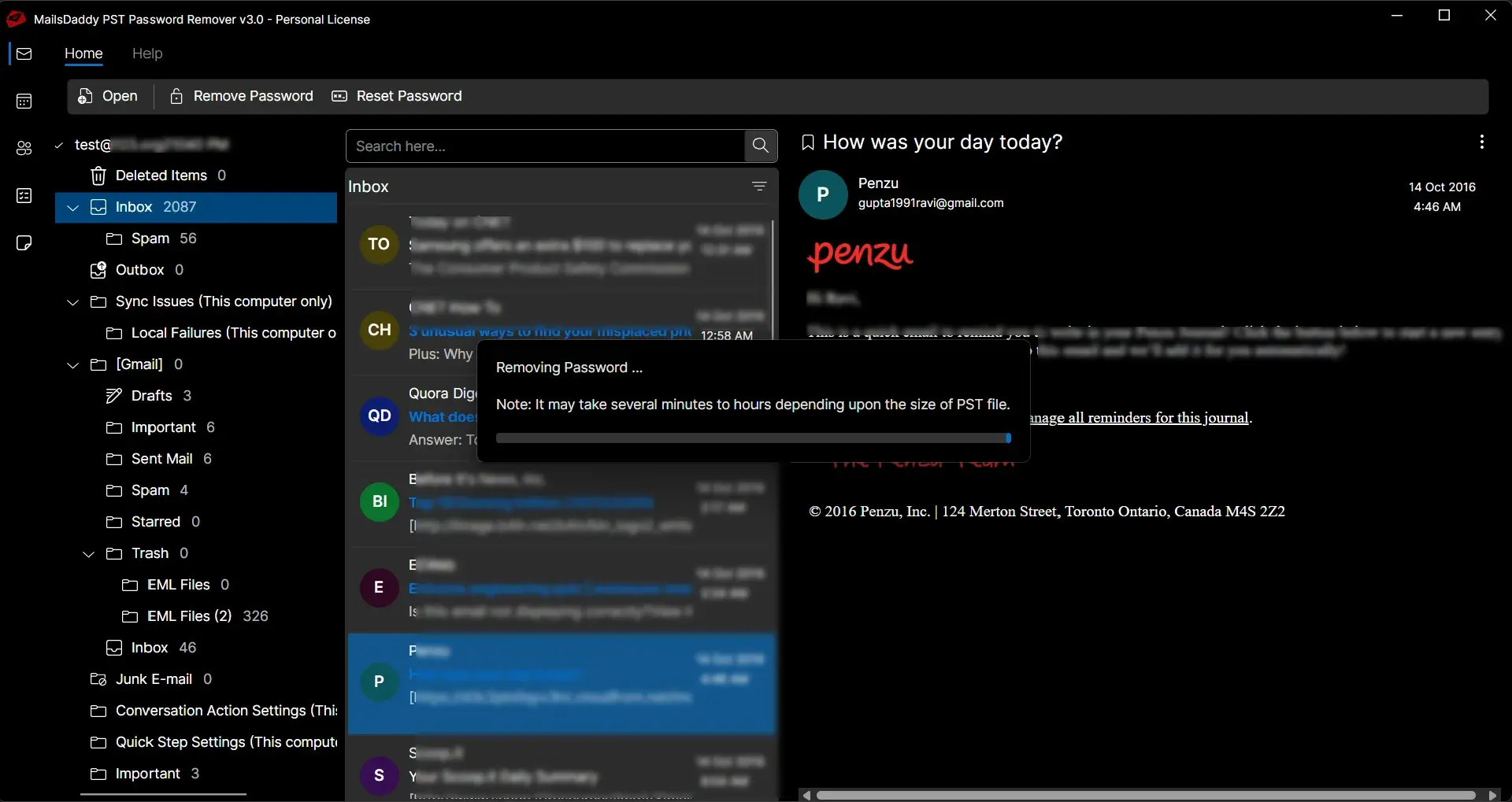Select the S avatar email in the list
Image resolution: width=1512 pixels, height=802 pixels.
pyautogui.click(x=559, y=771)
